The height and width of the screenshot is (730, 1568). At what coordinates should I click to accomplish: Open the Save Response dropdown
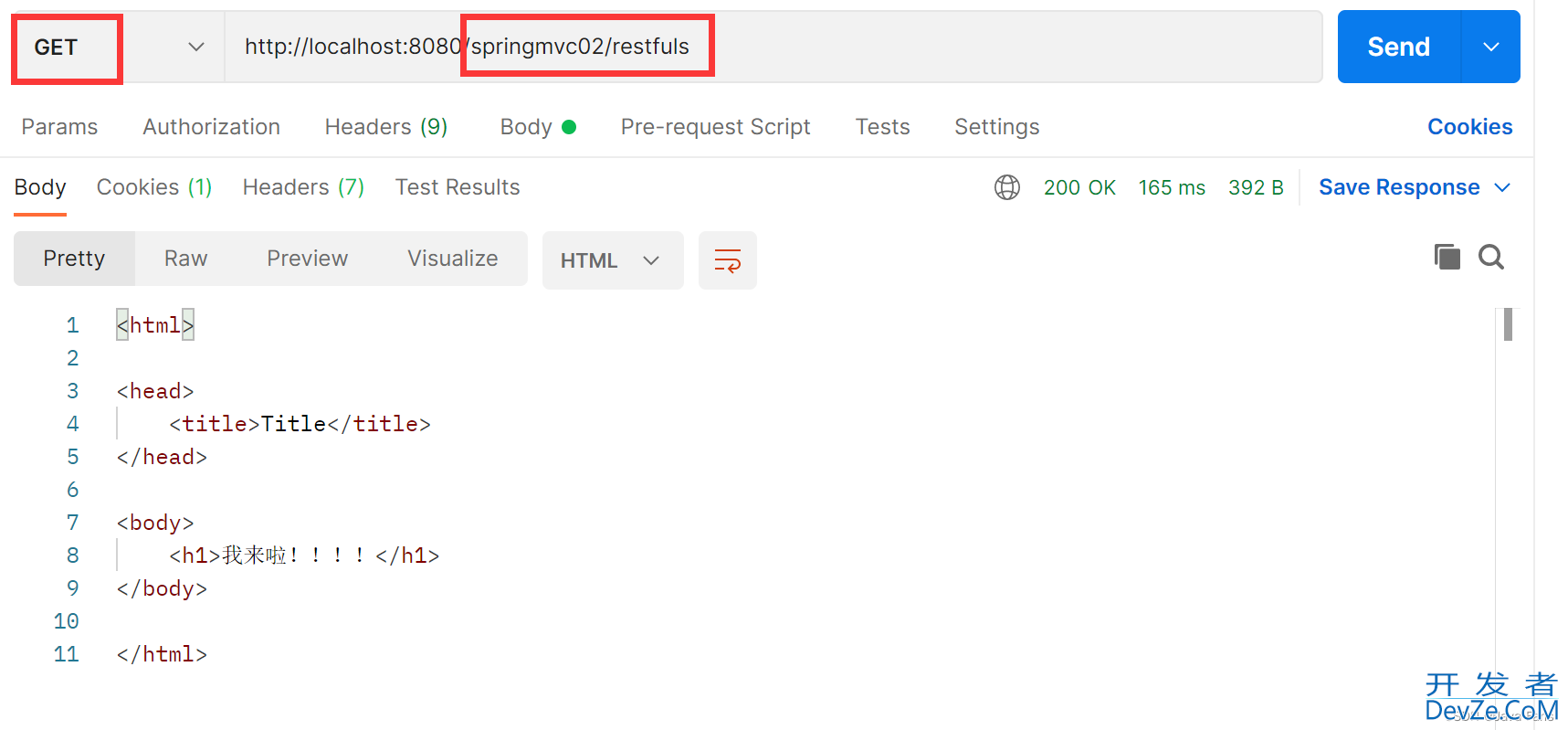point(1415,187)
